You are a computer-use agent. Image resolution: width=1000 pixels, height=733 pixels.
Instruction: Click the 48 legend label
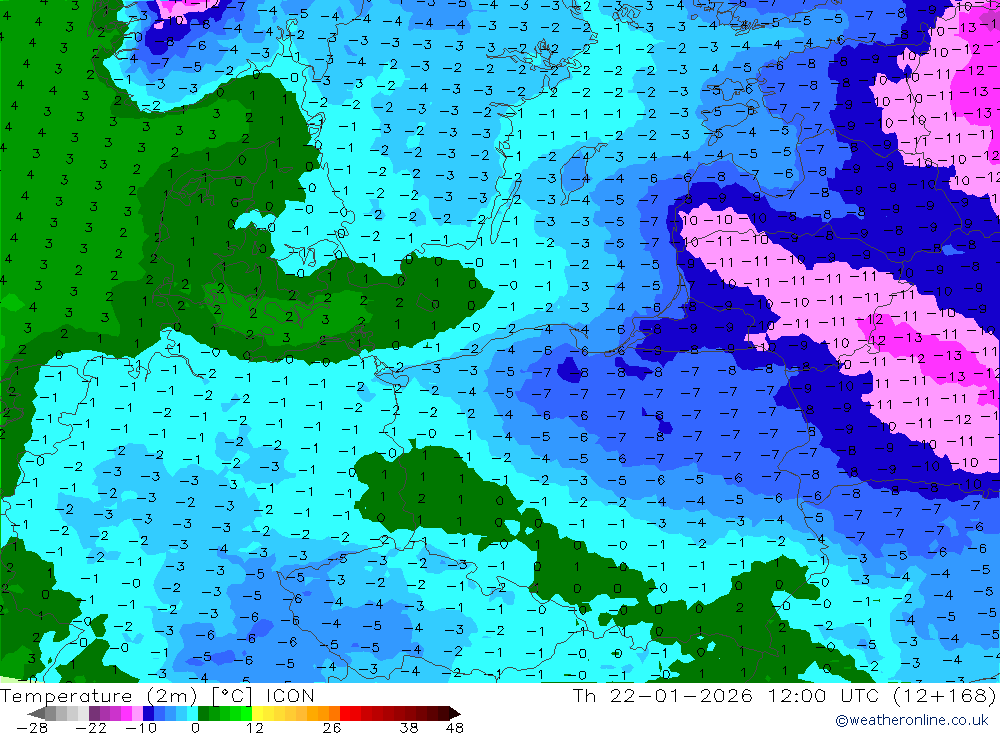[455, 727]
